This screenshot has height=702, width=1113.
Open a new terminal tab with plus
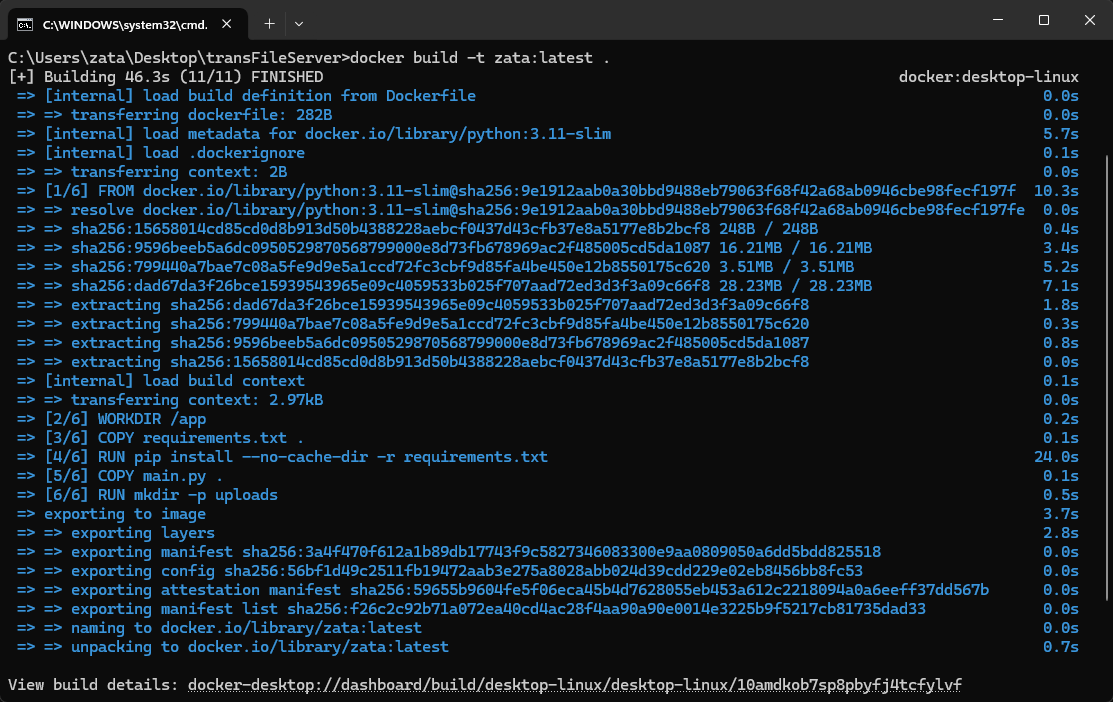pyautogui.click(x=269, y=24)
